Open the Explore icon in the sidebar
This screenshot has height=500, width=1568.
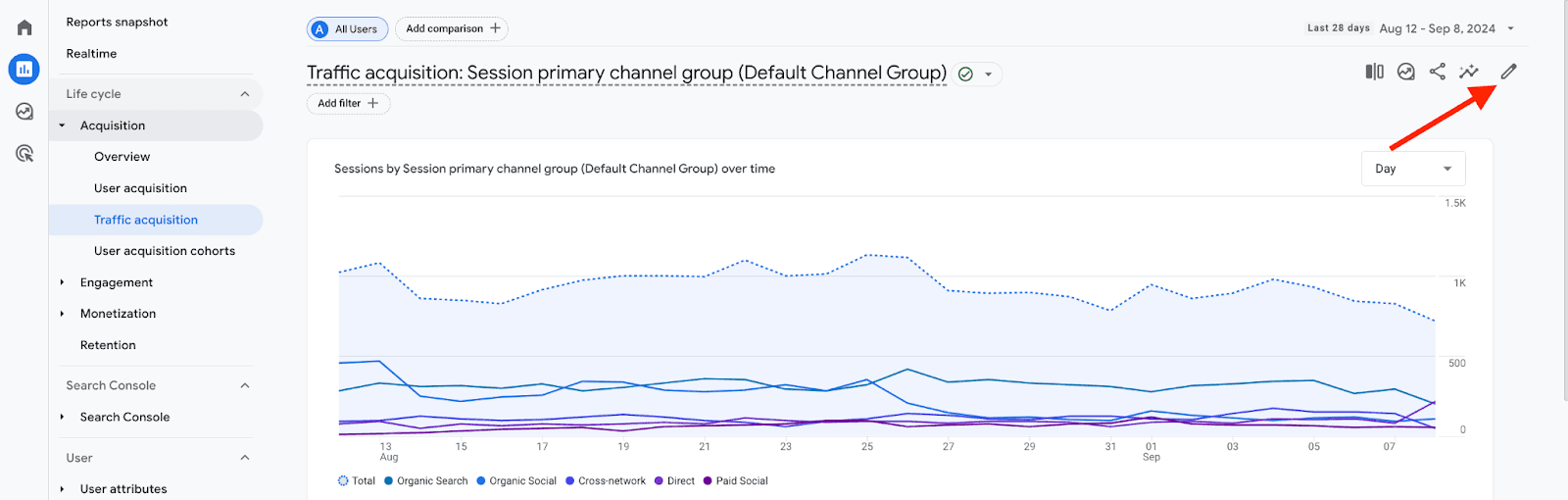point(24,112)
